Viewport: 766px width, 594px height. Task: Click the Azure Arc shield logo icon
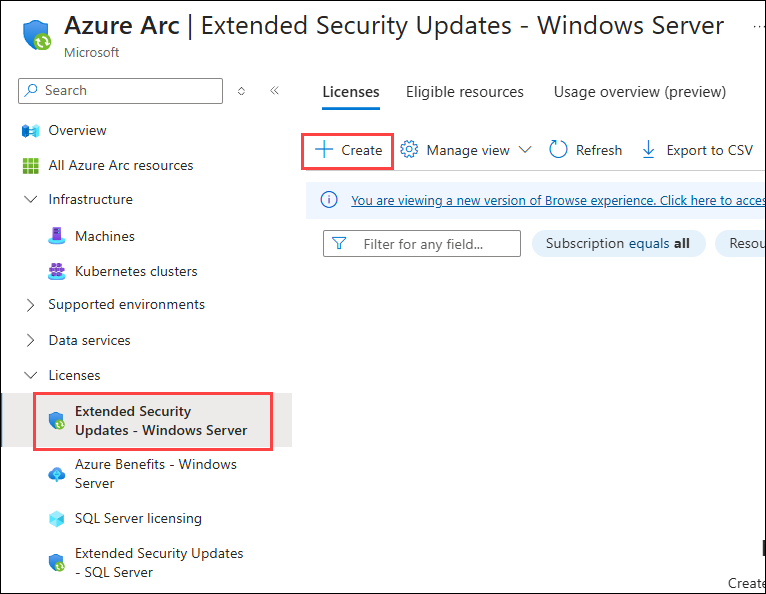[37, 35]
